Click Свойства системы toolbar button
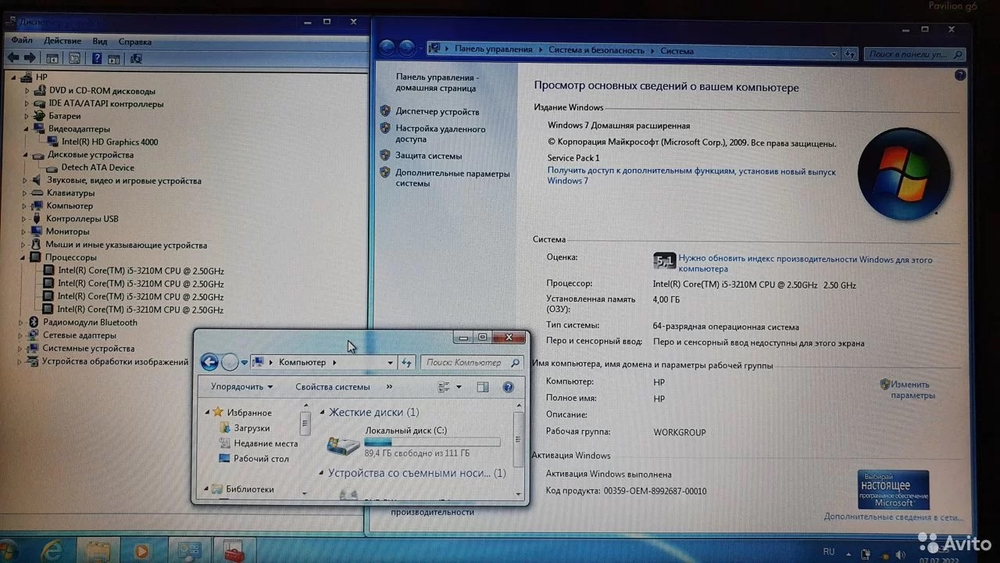Image resolution: width=1000 pixels, height=563 pixels. point(332,387)
